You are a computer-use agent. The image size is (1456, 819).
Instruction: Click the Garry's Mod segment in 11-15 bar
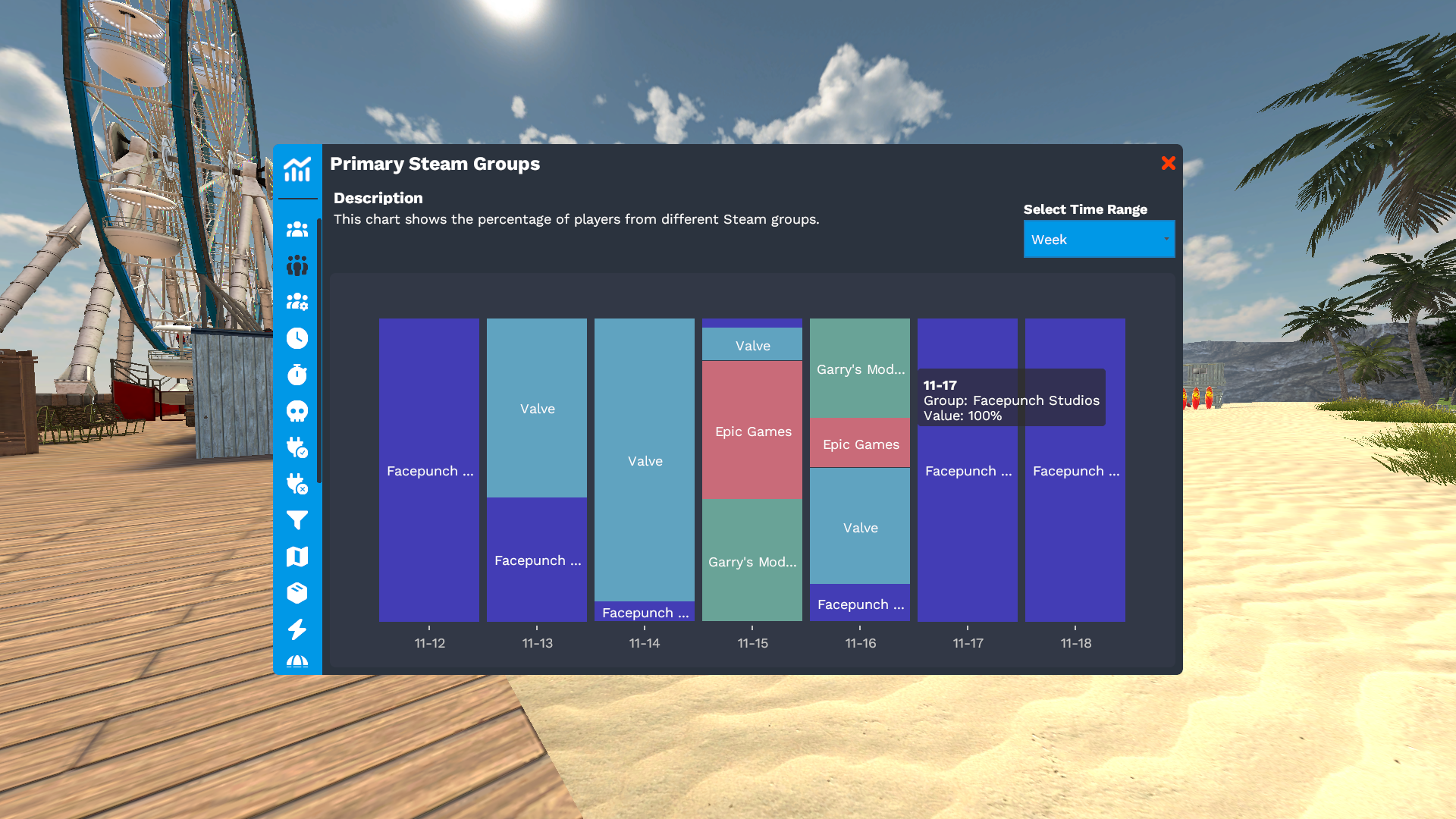pos(752,560)
